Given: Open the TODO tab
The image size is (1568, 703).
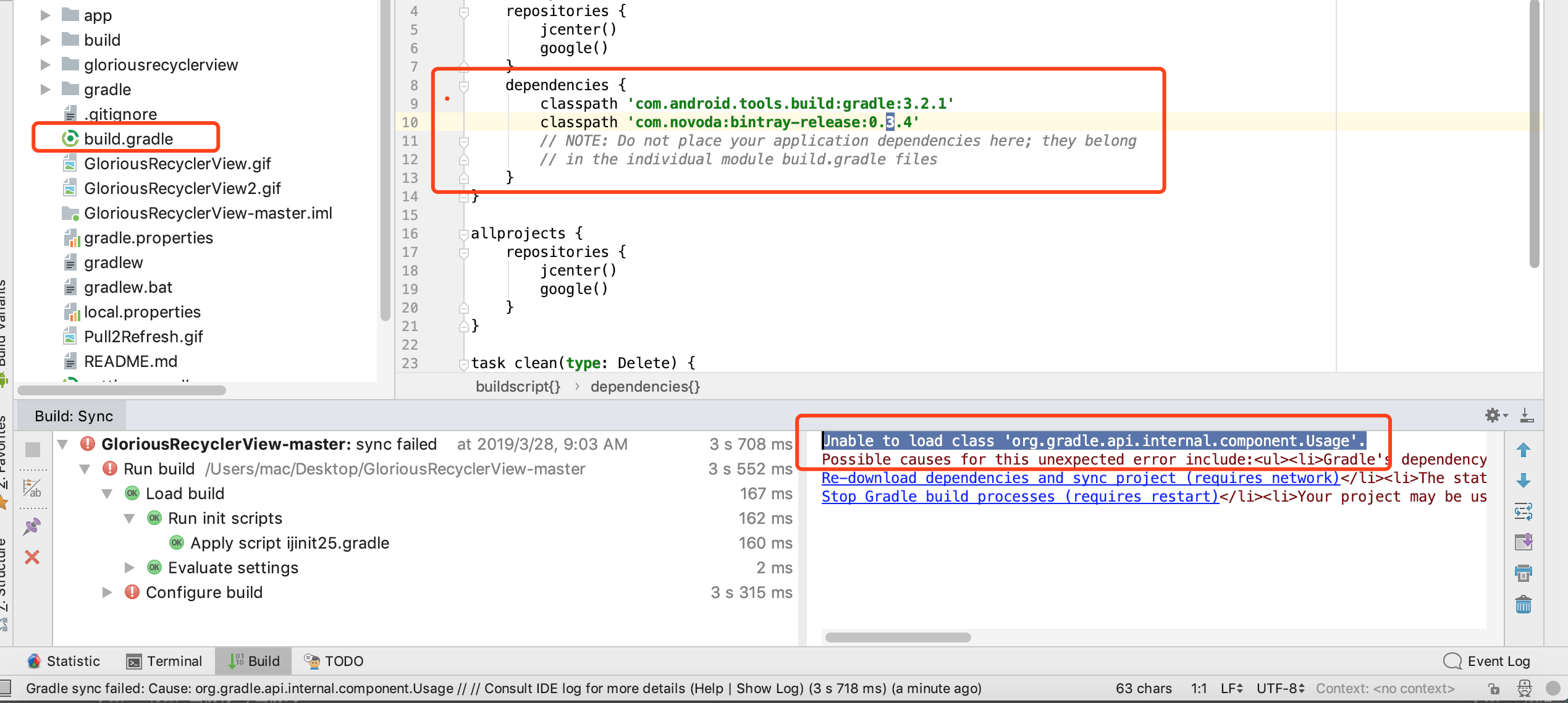Looking at the screenshot, I should point(332,660).
